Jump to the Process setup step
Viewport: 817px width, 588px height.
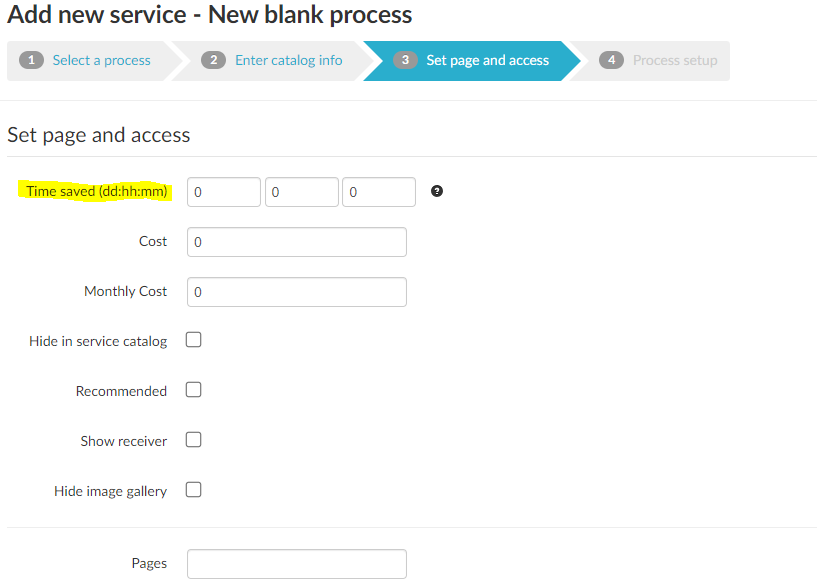click(x=674, y=60)
